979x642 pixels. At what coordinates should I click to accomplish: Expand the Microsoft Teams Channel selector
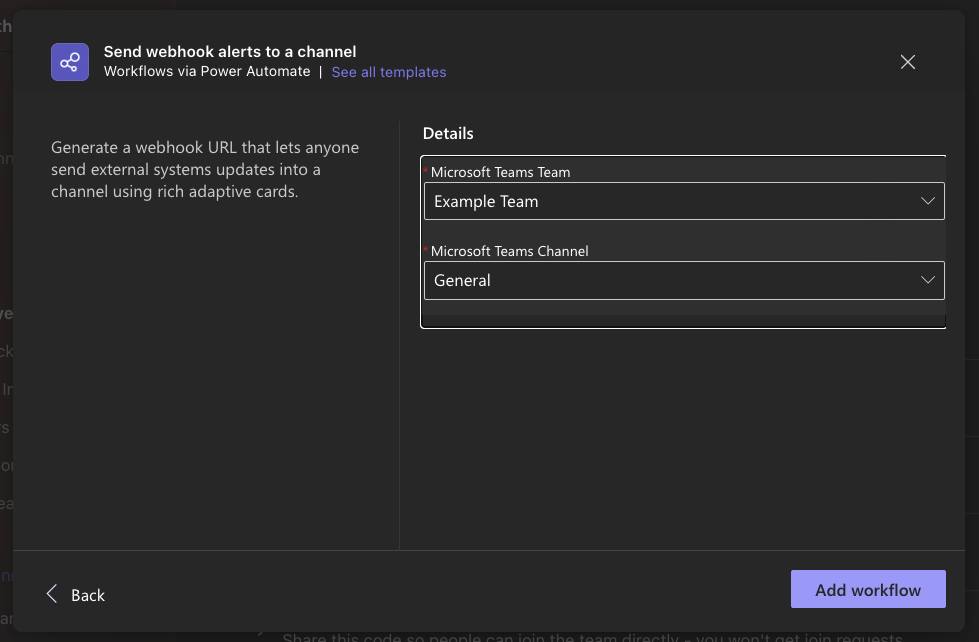coord(684,280)
